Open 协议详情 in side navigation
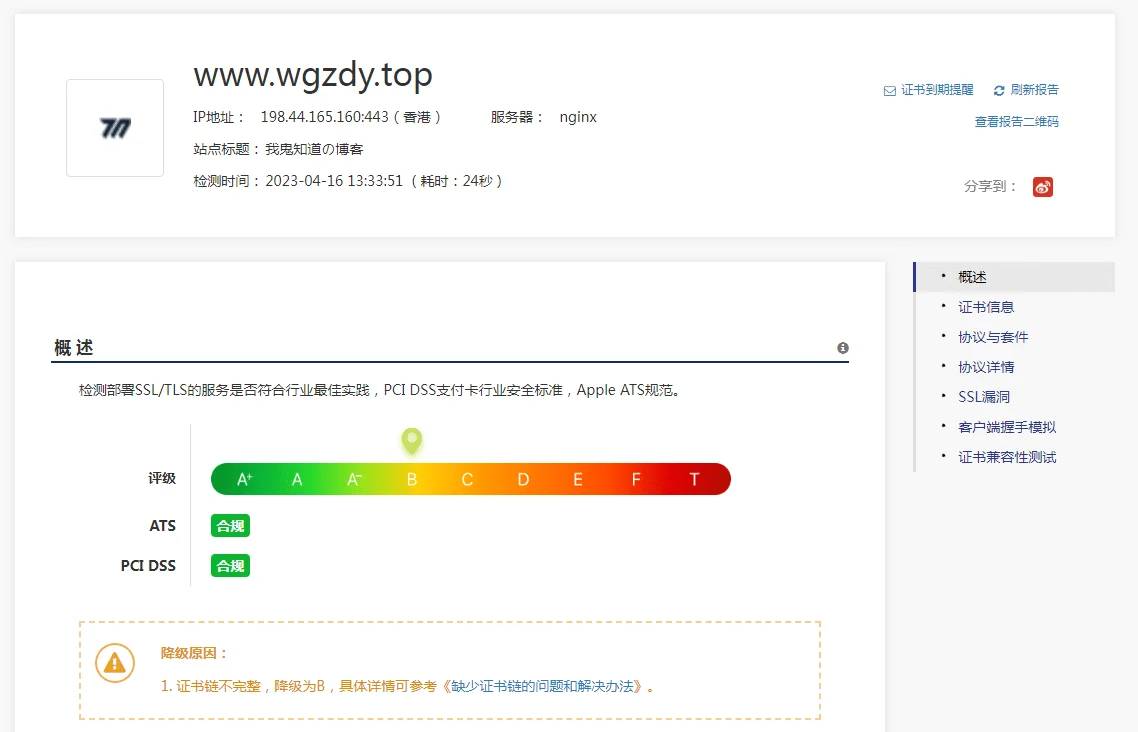 coord(986,367)
